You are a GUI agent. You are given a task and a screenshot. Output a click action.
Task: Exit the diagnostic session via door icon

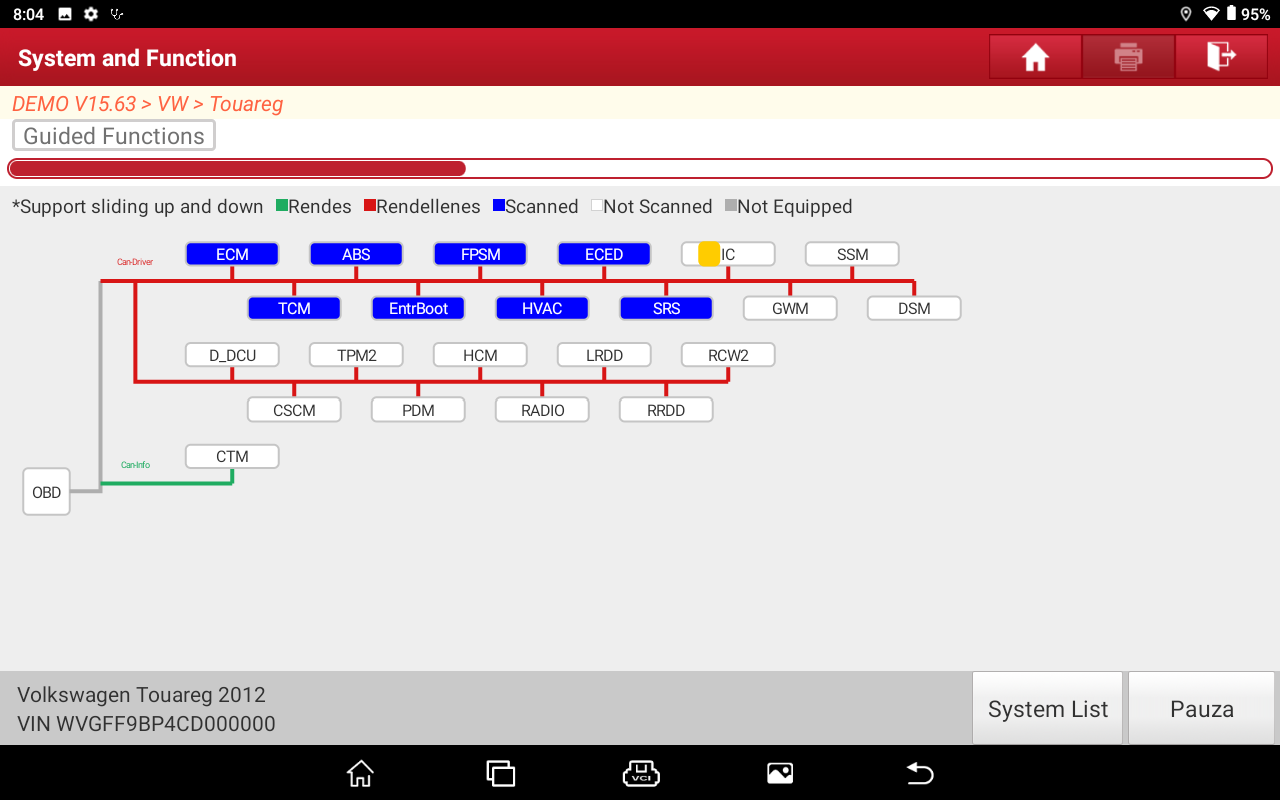pos(1221,57)
